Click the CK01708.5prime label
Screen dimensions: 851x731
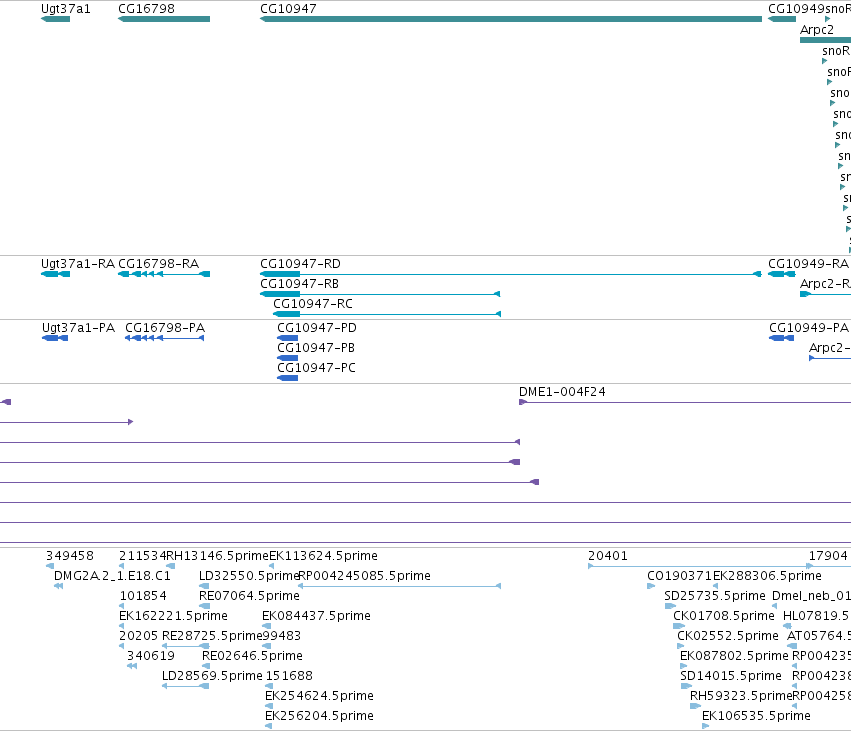(724, 616)
